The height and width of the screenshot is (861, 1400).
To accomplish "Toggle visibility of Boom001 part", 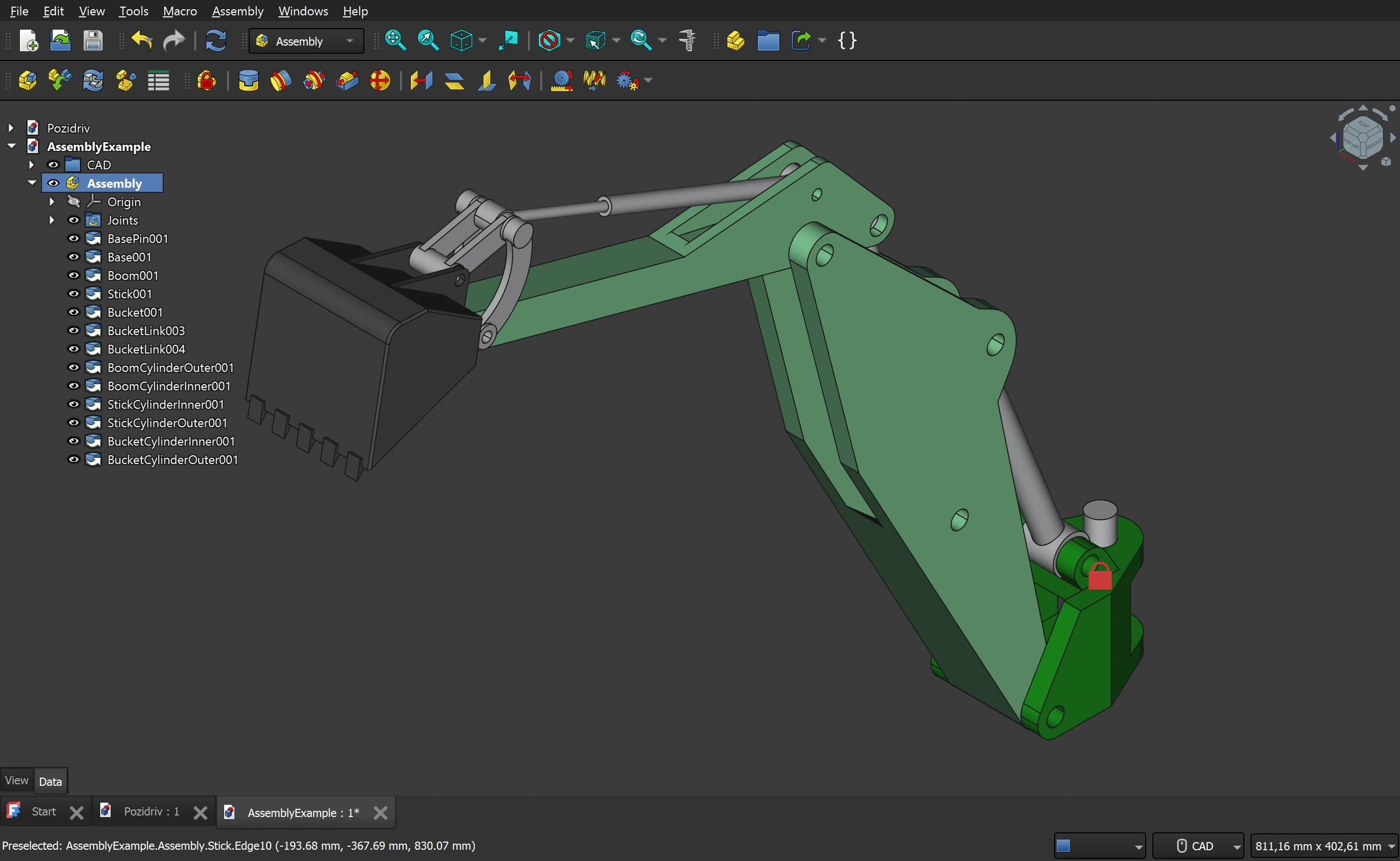I will [x=74, y=276].
